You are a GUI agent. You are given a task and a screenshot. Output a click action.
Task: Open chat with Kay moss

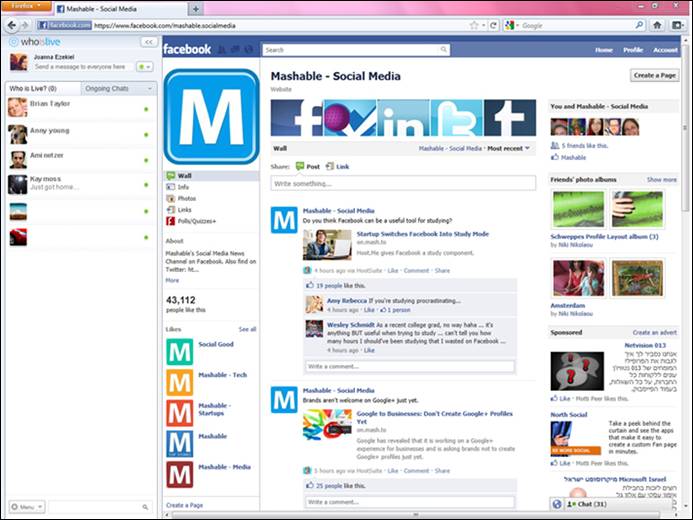coord(81,184)
